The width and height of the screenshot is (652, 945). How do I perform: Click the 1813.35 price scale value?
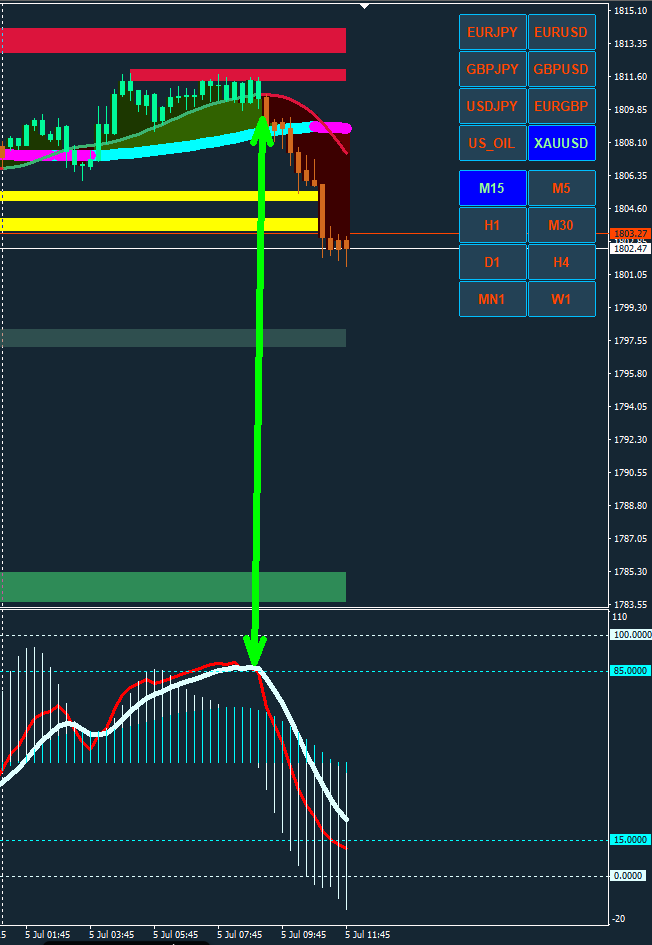tap(632, 44)
